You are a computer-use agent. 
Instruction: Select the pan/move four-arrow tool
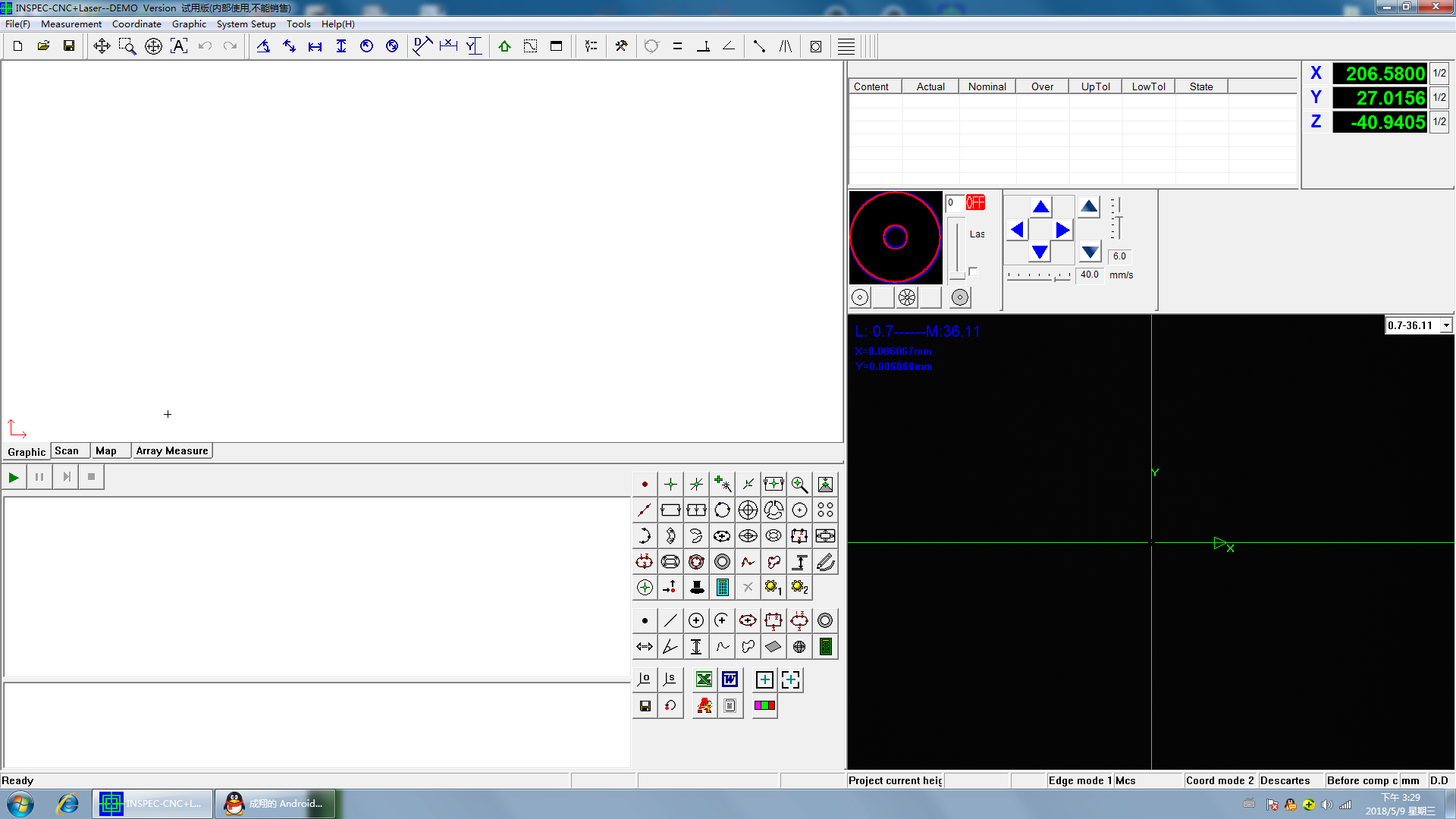102,46
